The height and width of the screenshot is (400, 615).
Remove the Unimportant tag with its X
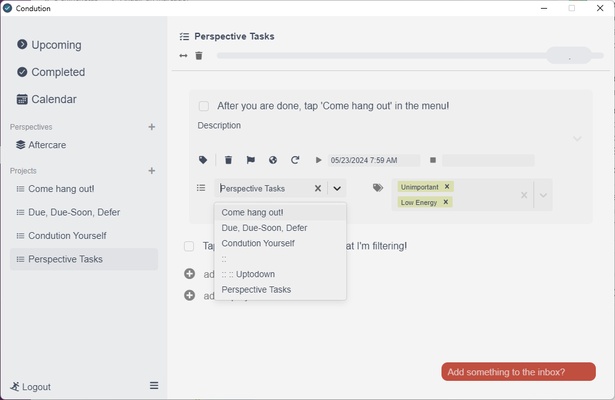click(447, 187)
